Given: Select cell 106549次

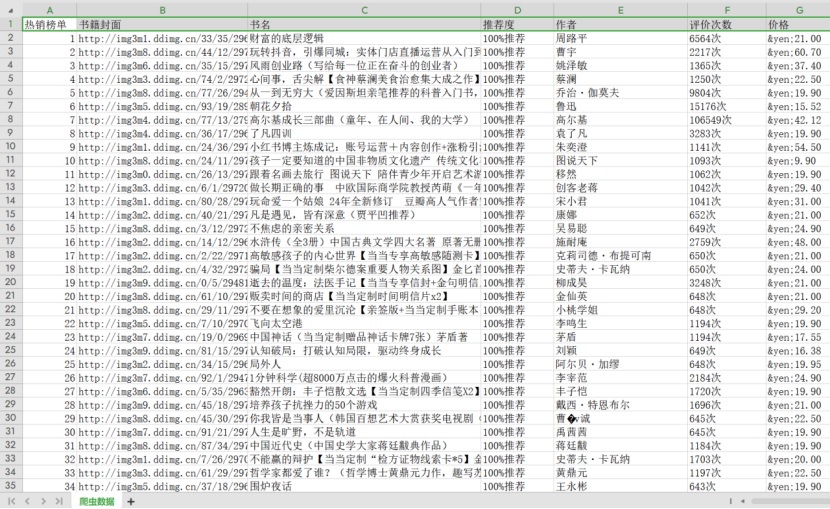Looking at the screenshot, I should [727, 120].
